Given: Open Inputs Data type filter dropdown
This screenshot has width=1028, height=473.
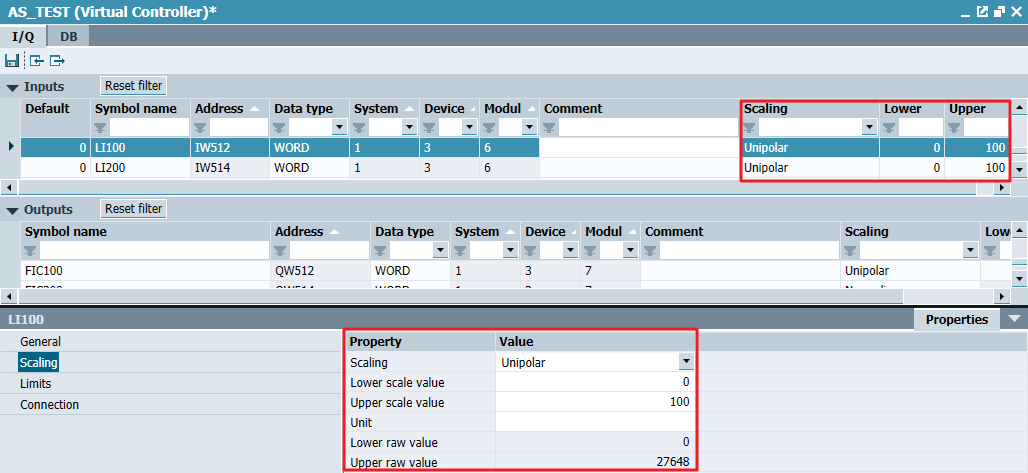Looking at the screenshot, I should click(340, 127).
